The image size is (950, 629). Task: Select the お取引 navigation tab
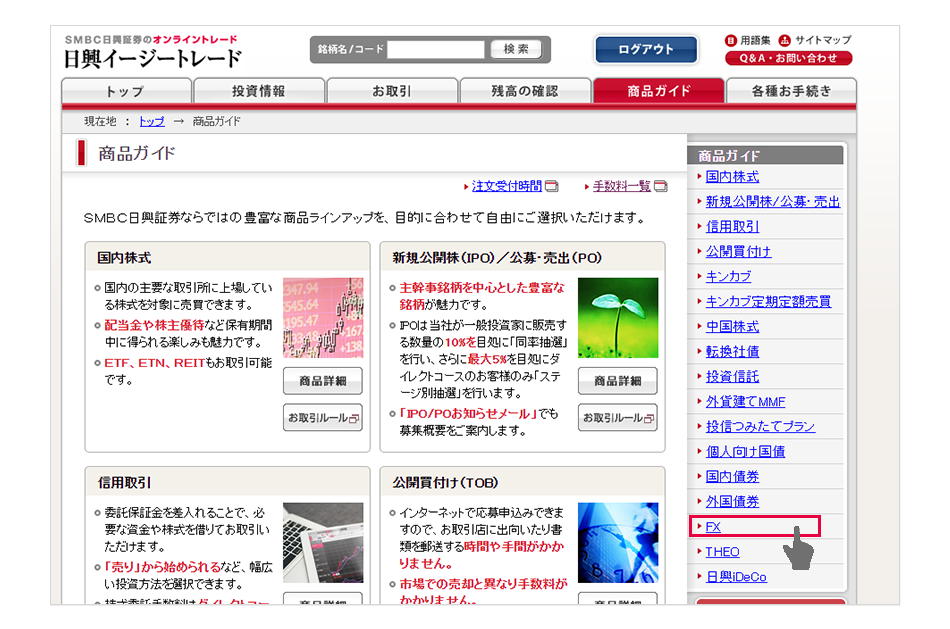tap(391, 91)
